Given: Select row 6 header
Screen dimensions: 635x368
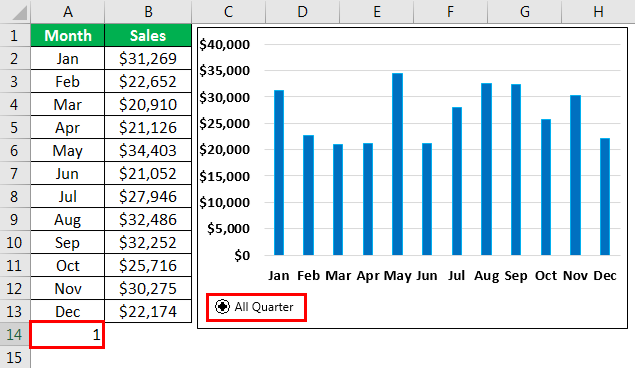Looking at the screenshot, I should click(x=15, y=151).
